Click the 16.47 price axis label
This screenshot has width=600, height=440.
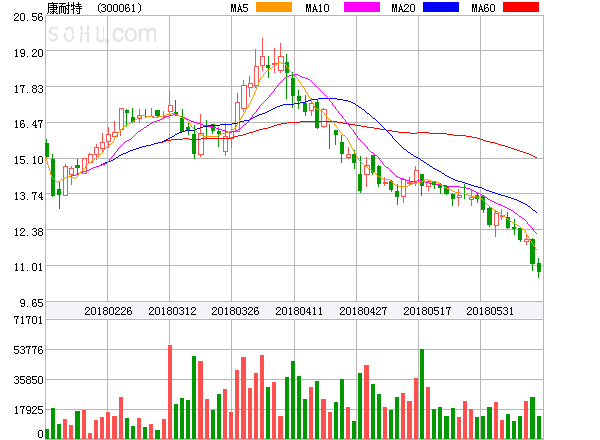point(29,124)
